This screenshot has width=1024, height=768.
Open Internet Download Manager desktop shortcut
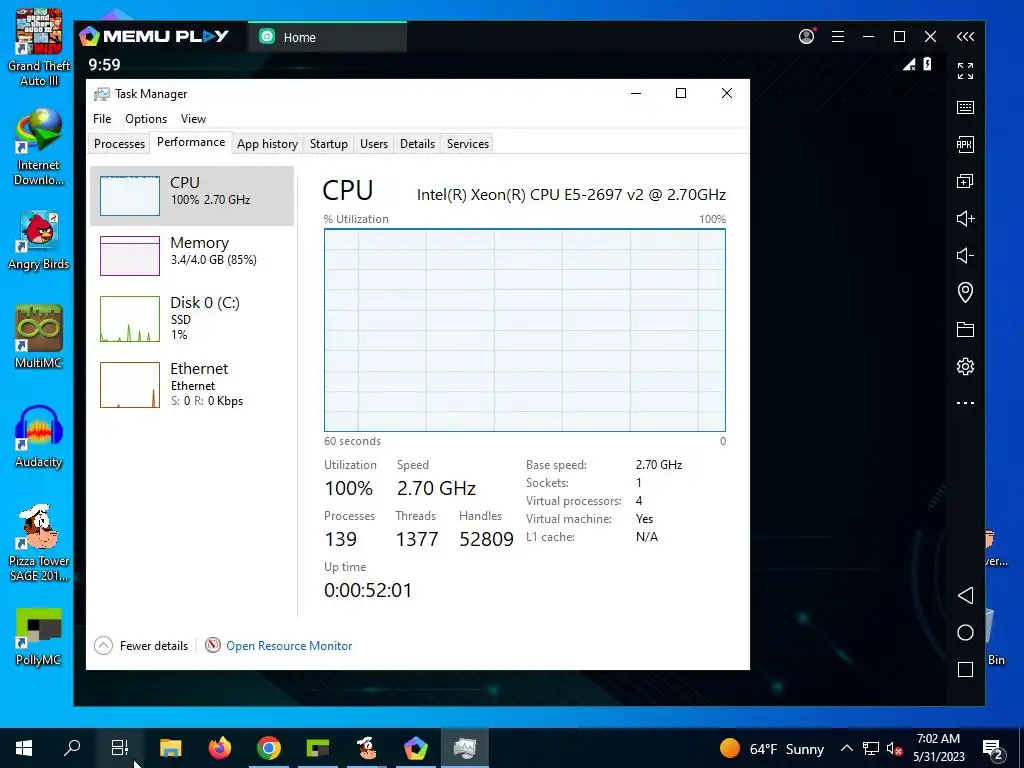(x=39, y=148)
